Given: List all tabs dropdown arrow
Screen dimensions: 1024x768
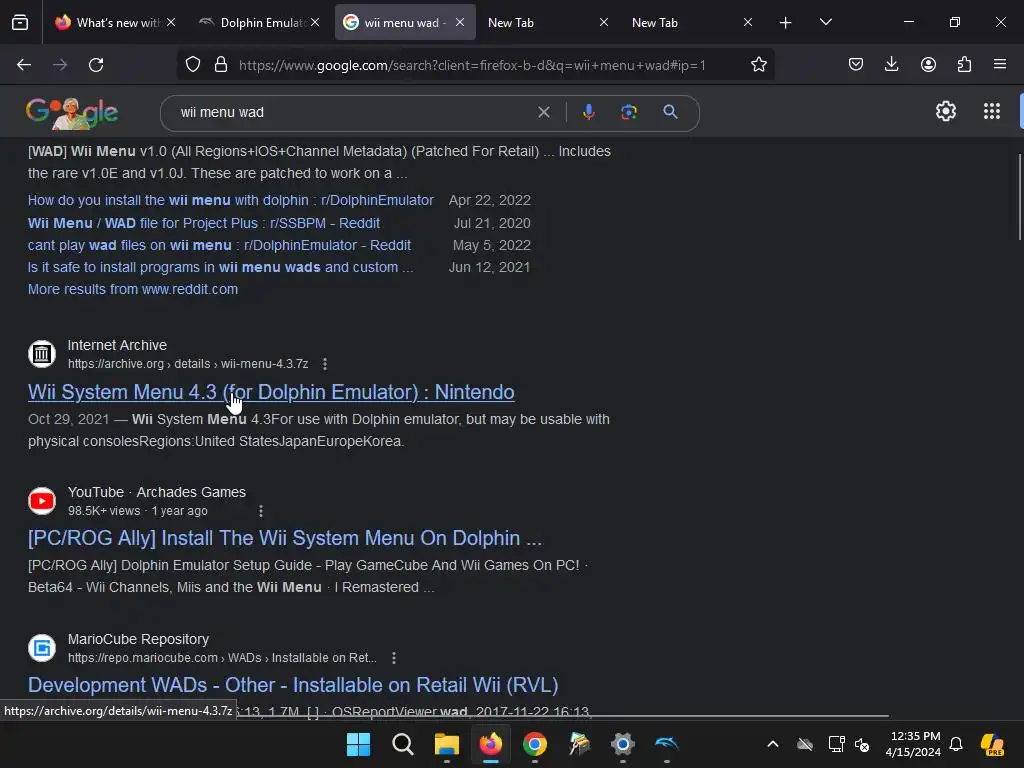Looking at the screenshot, I should pyautogui.click(x=825, y=23).
